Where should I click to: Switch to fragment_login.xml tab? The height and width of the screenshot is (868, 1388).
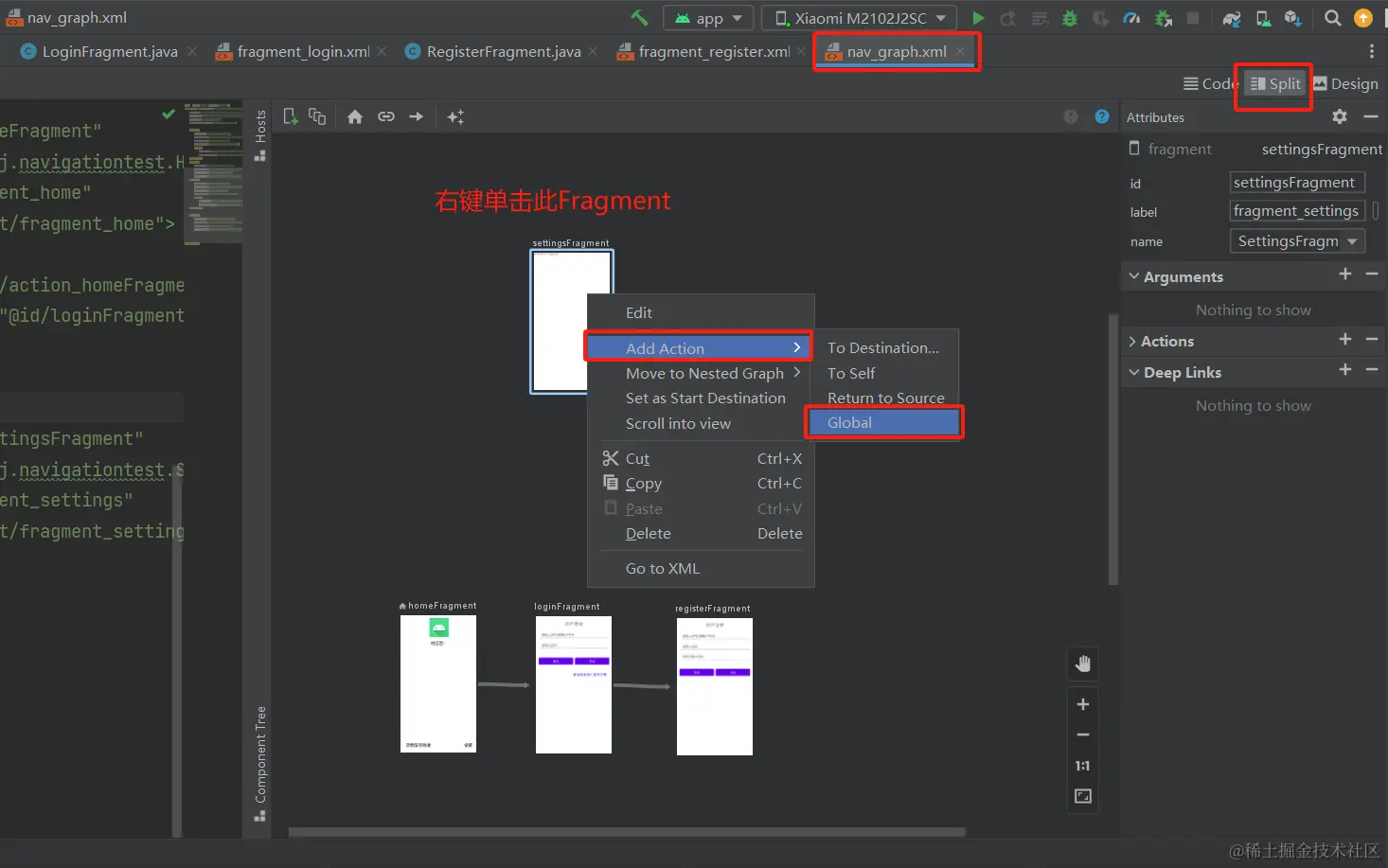click(x=303, y=51)
